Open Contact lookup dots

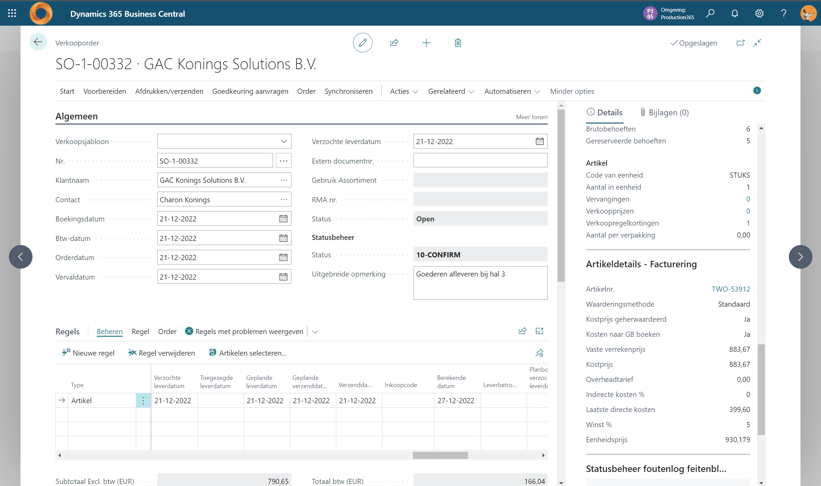(x=284, y=200)
